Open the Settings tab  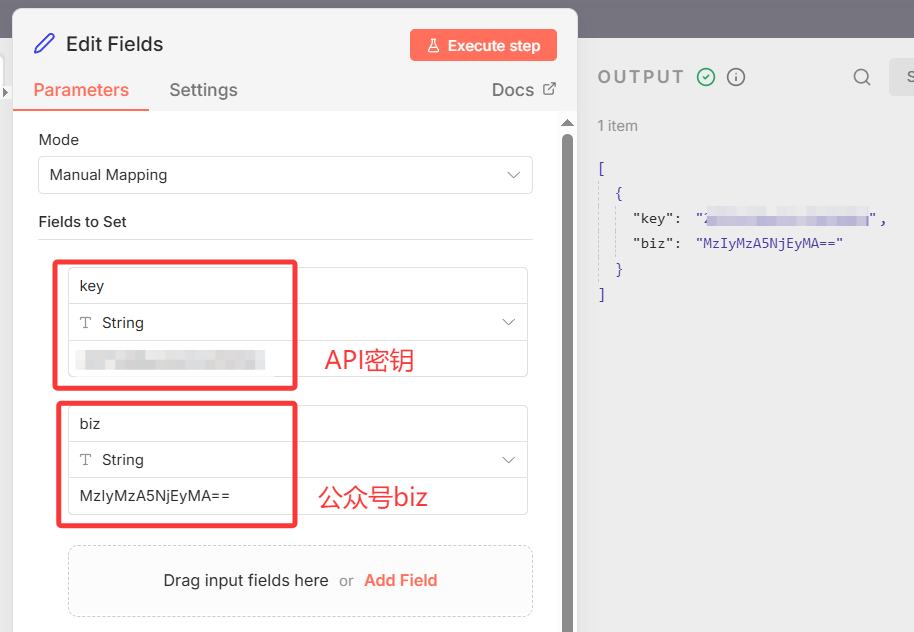tap(203, 90)
